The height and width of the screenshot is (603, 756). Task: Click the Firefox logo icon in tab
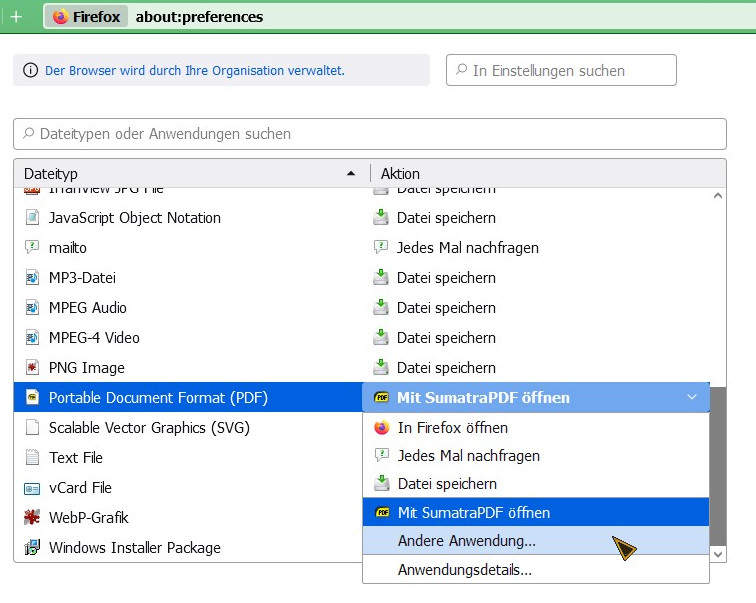pos(60,17)
